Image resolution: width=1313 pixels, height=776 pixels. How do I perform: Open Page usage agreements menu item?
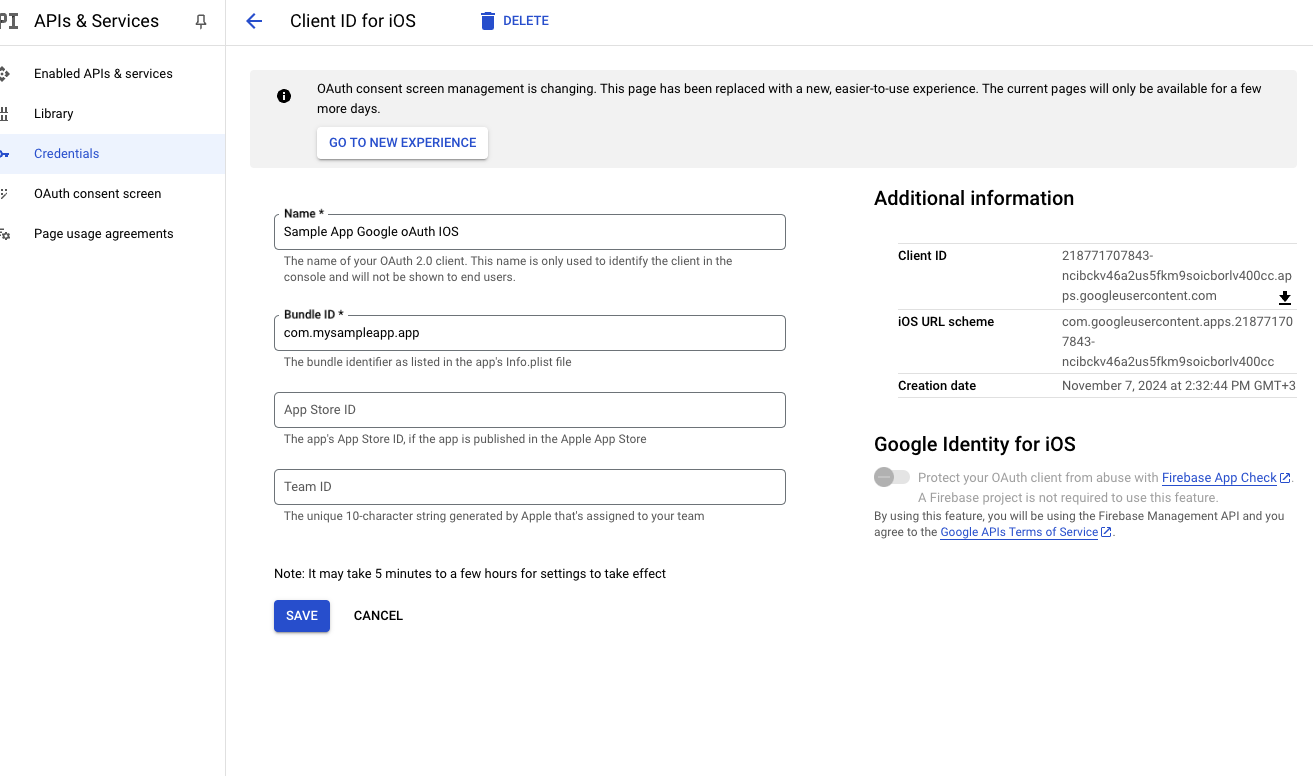click(103, 234)
